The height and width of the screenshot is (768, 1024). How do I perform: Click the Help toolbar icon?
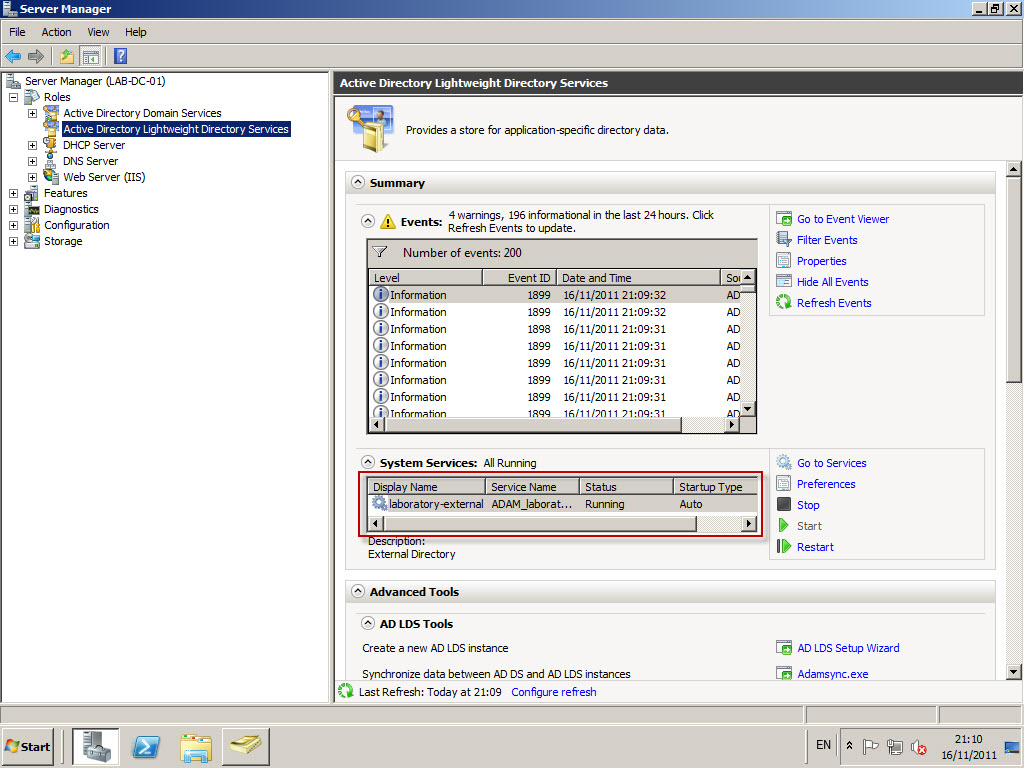point(121,56)
